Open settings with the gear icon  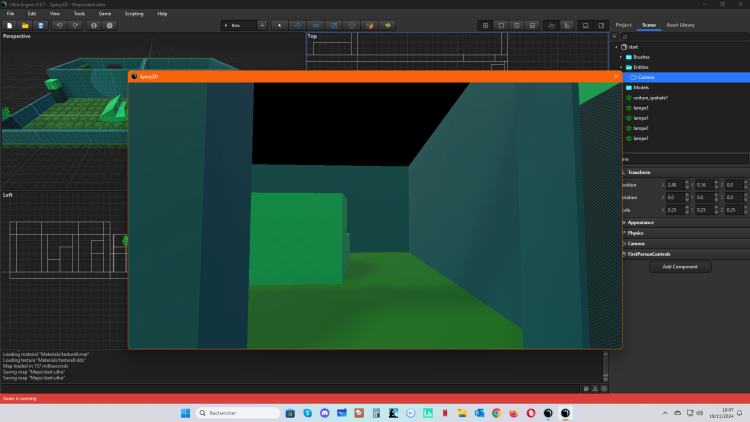[110, 25]
